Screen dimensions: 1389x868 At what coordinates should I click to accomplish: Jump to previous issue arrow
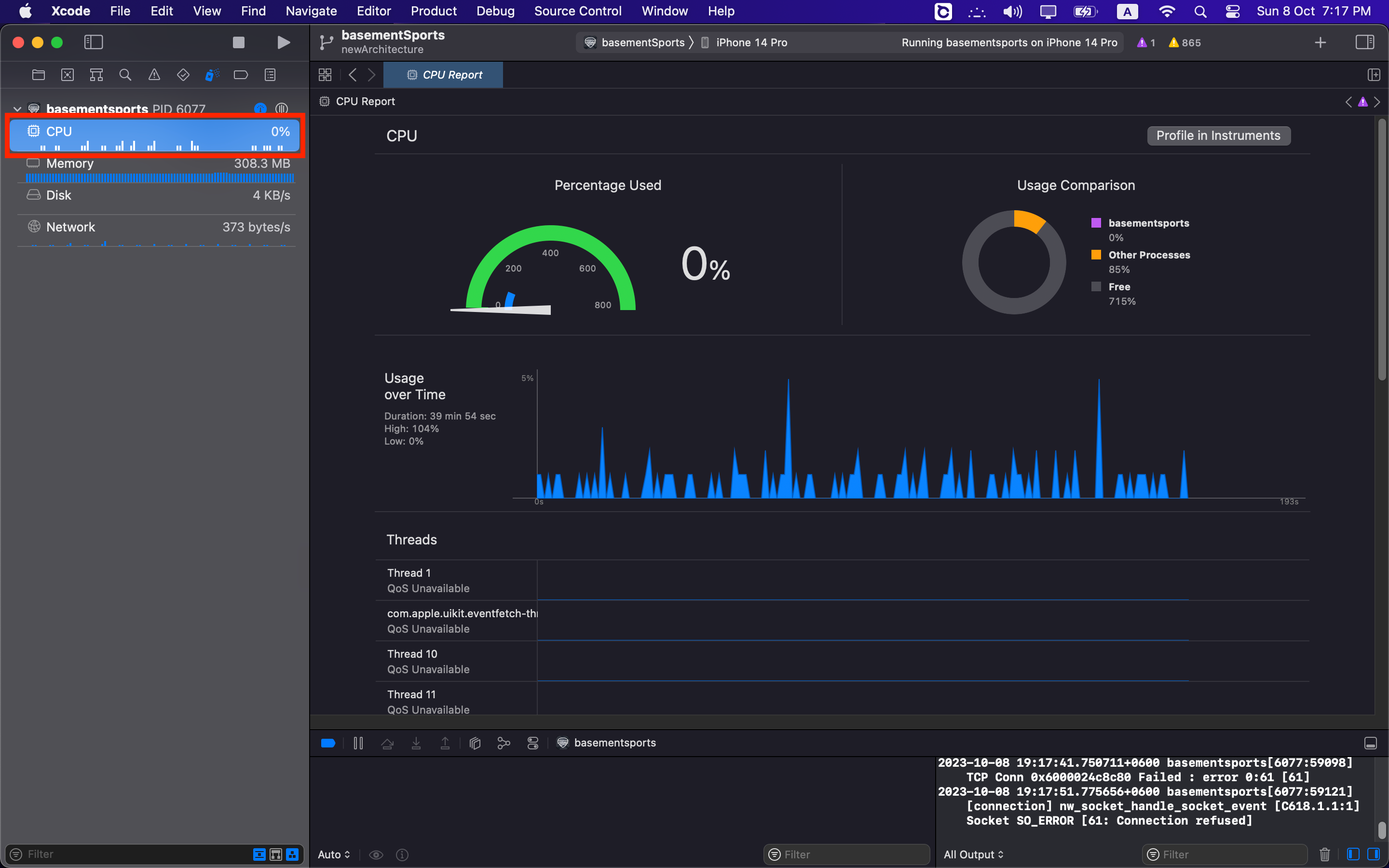[x=1348, y=102]
